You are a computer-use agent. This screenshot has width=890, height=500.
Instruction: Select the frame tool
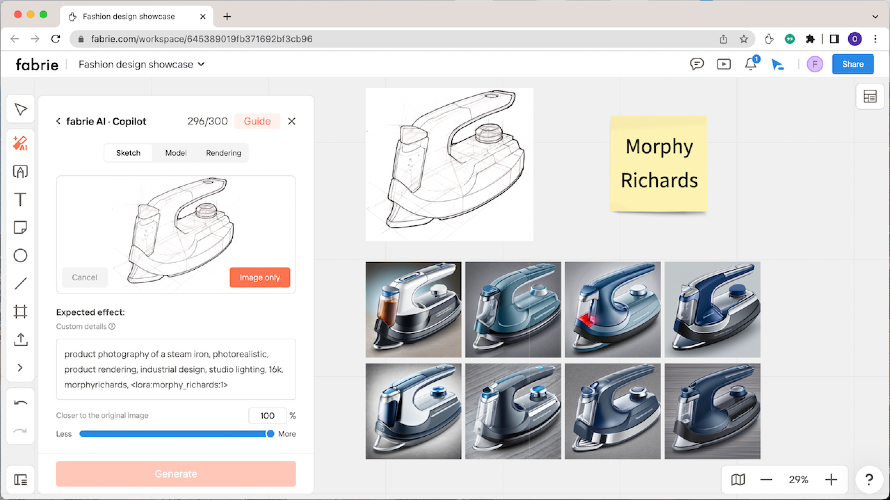20,311
